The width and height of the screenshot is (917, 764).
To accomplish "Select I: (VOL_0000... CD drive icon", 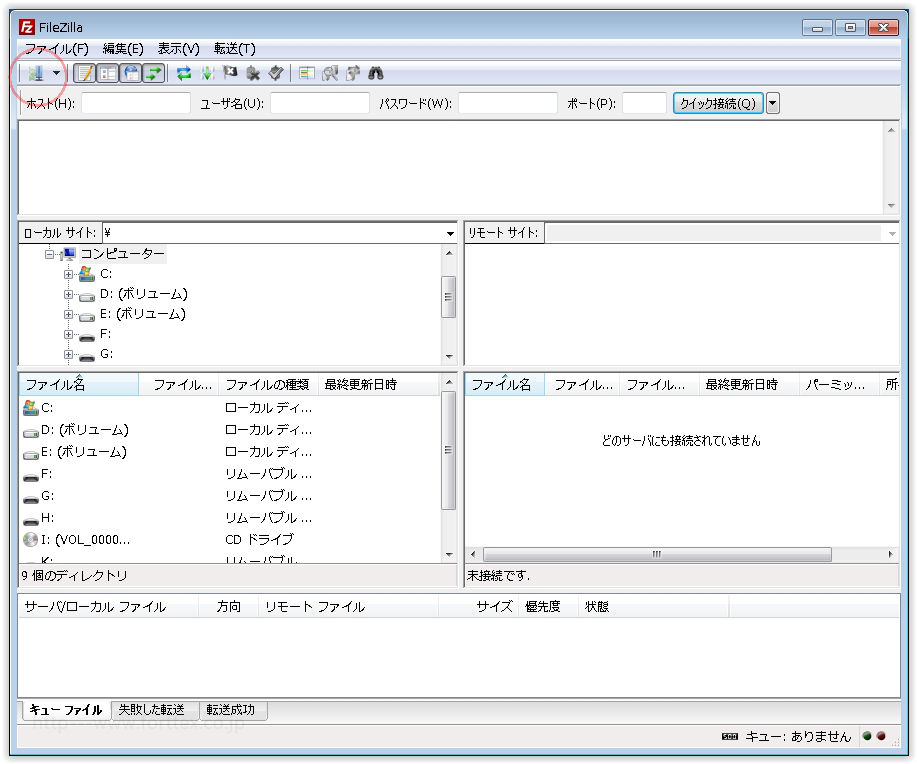I will 30,539.
